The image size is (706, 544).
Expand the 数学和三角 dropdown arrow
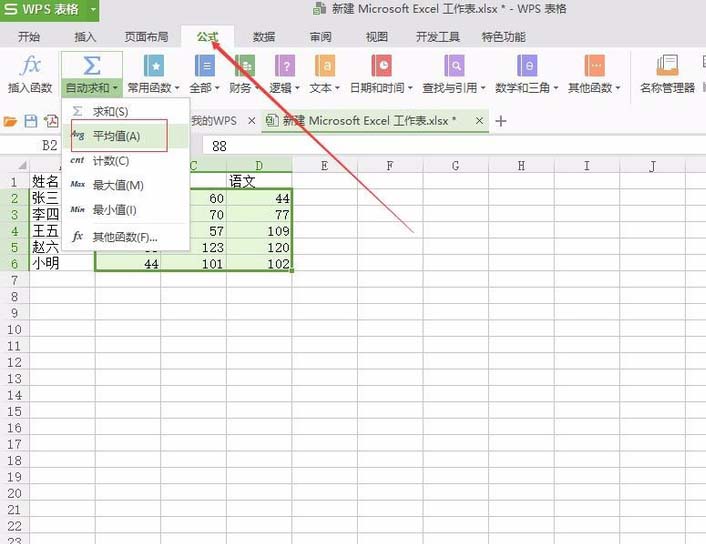point(556,88)
